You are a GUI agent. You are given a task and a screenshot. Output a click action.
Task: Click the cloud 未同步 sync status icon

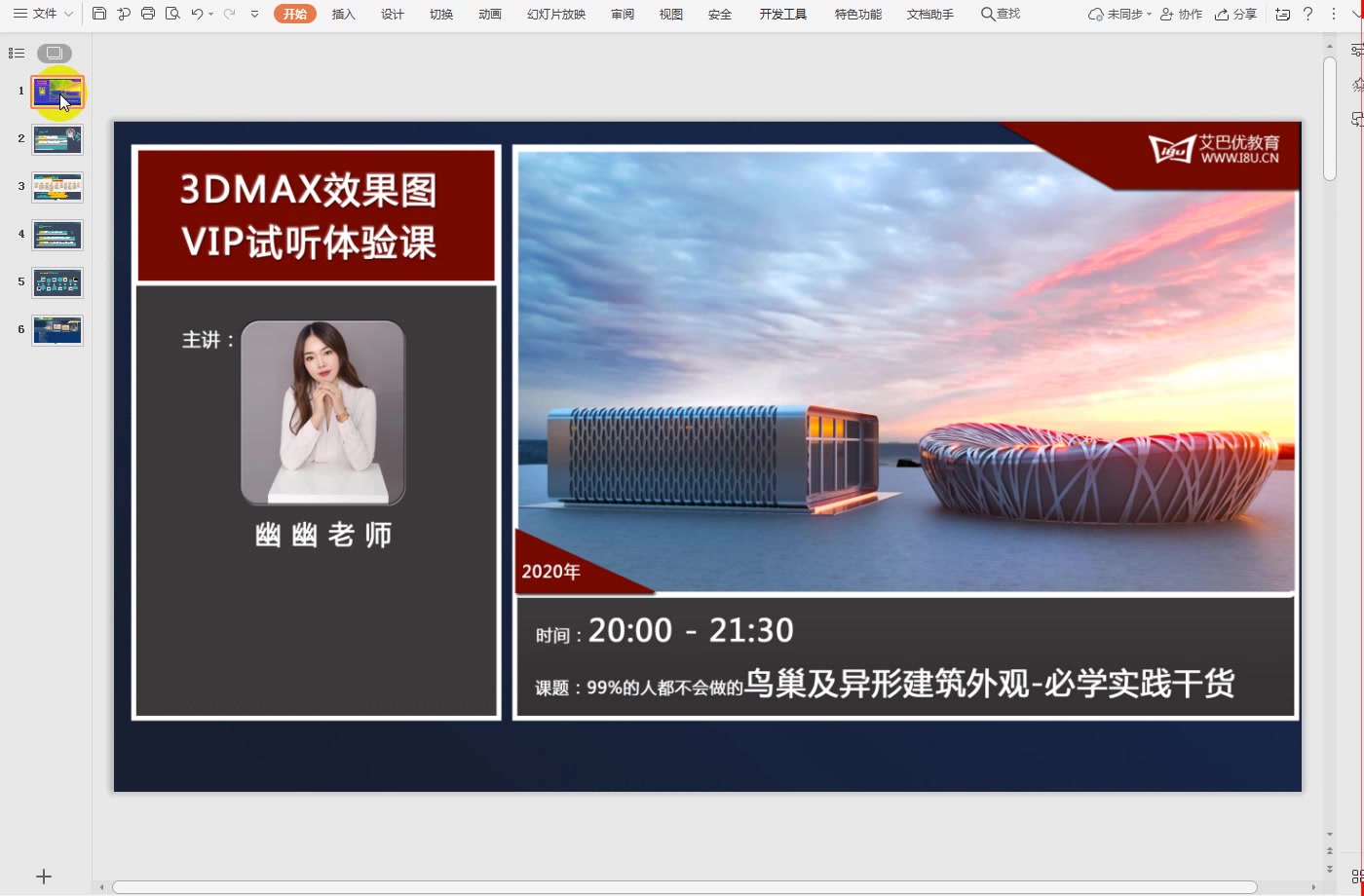tap(1095, 15)
